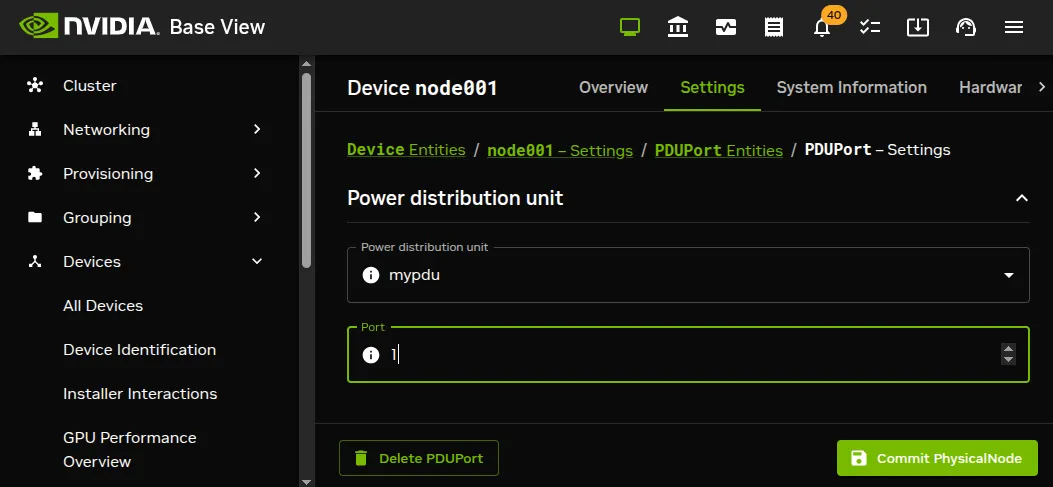Collapse the Power distribution unit section
This screenshot has height=487, width=1053.
[x=1021, y=198]
